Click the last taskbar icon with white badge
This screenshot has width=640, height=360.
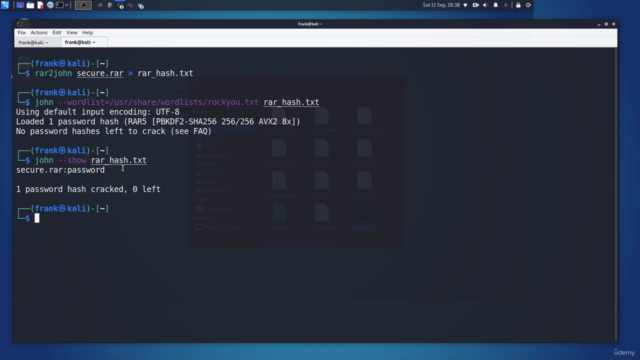[141, 5]
